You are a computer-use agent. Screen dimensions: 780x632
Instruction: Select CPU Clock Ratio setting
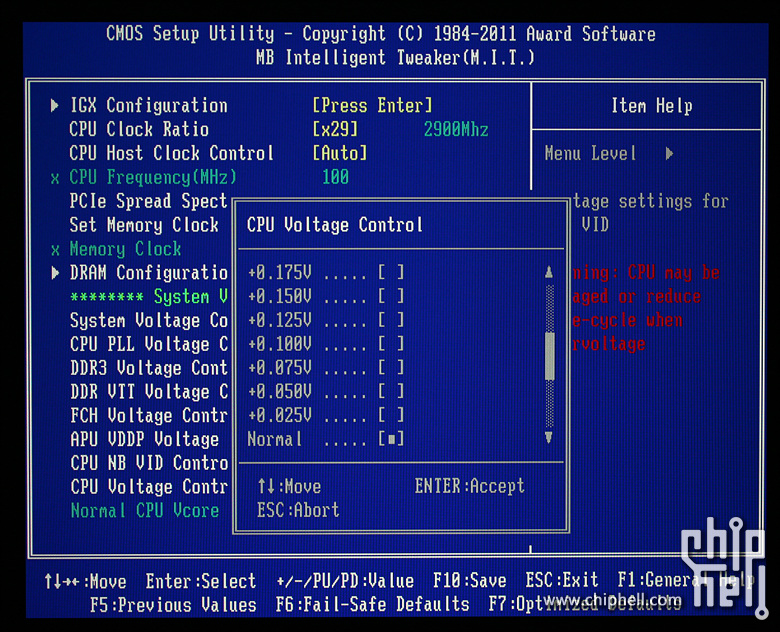[139, 129]
